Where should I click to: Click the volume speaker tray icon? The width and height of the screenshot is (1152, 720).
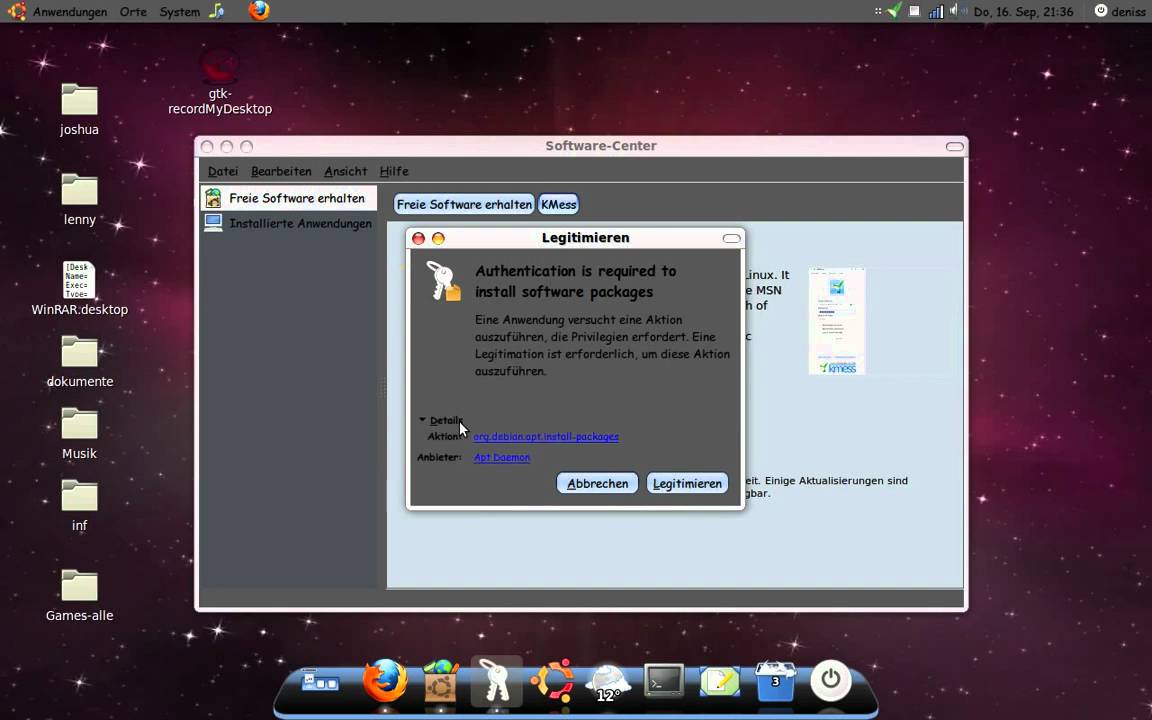click(956, 11)
